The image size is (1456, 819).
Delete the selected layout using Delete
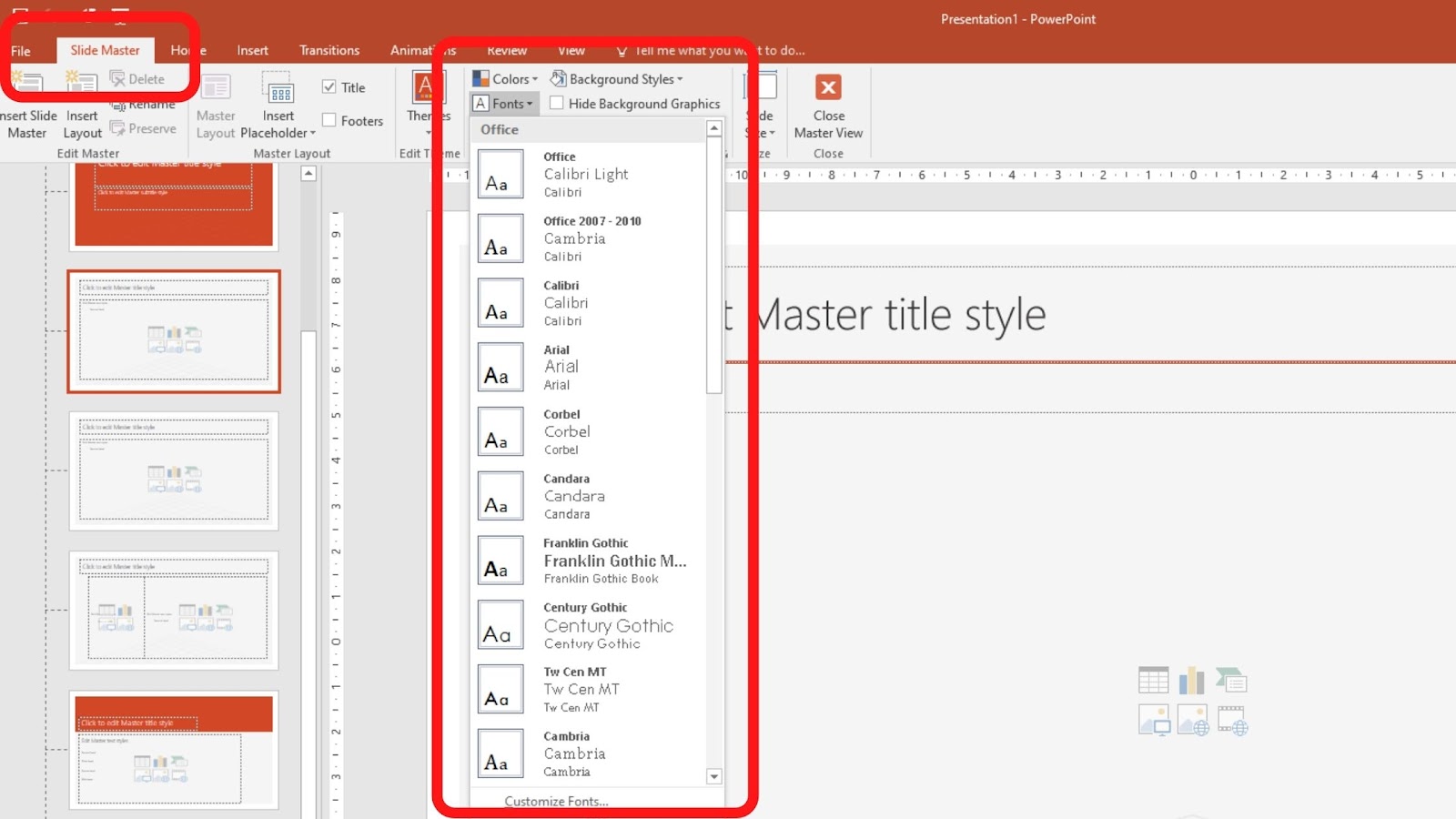(x=137, y=79)
